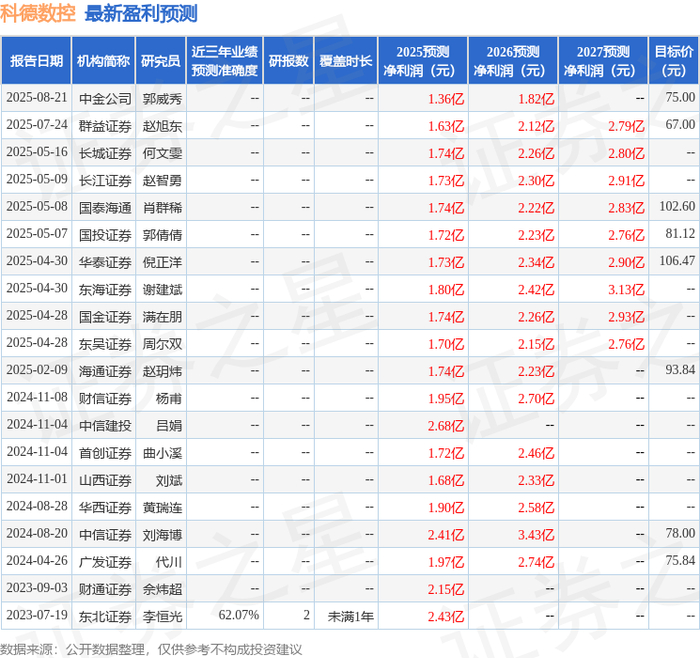Click 3.43亿 in 中信证券 row
The image size is (700, 658).
tap(536, 535)
